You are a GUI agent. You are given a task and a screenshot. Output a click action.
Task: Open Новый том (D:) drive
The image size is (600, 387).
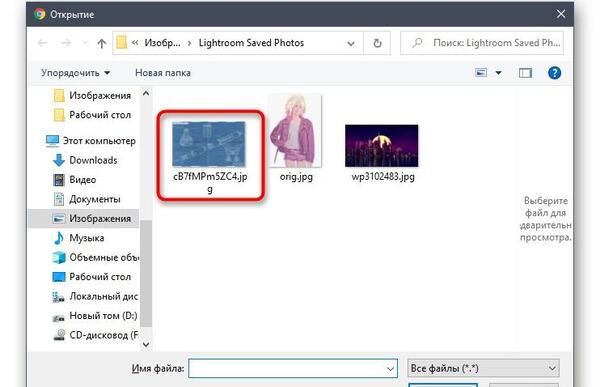95,316
